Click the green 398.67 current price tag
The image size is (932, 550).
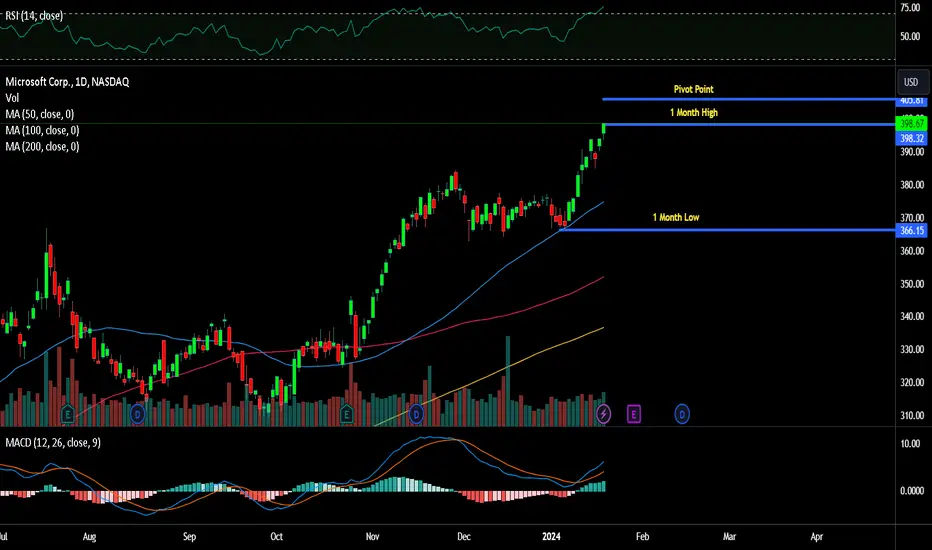[911, 124]
